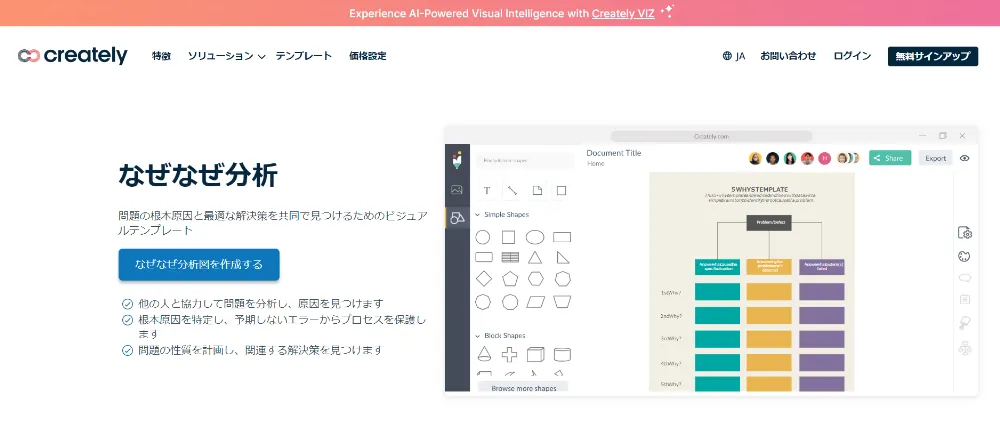Pick the table grid shape

point(510,257)
